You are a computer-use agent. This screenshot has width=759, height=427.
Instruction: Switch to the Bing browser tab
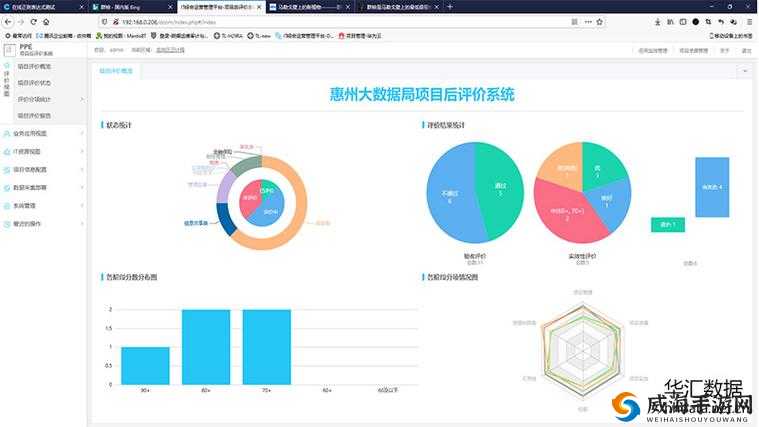132,7
